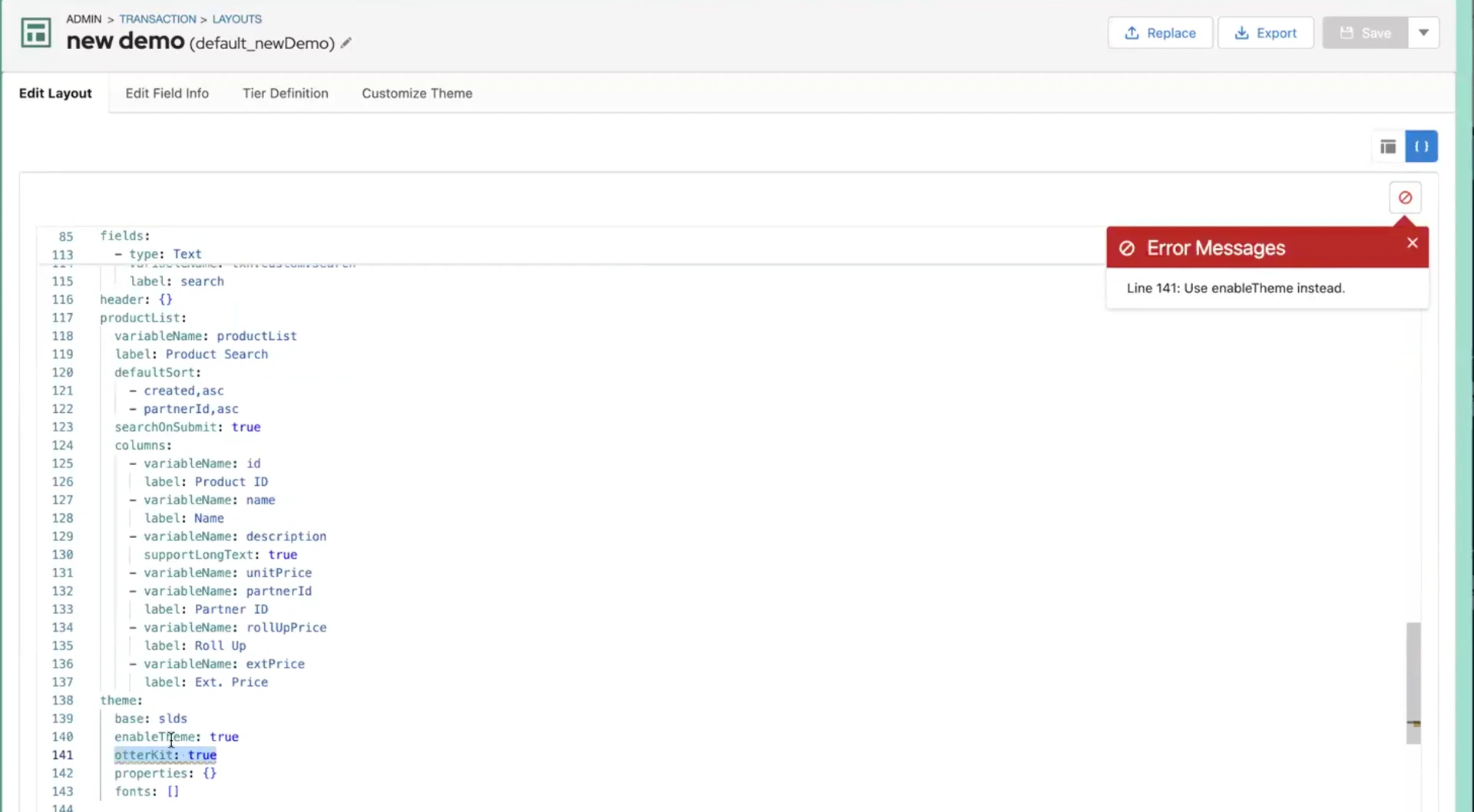Edit layout name with pencil icon
This screenshot has height=812, width=1474.
[346, 43]
